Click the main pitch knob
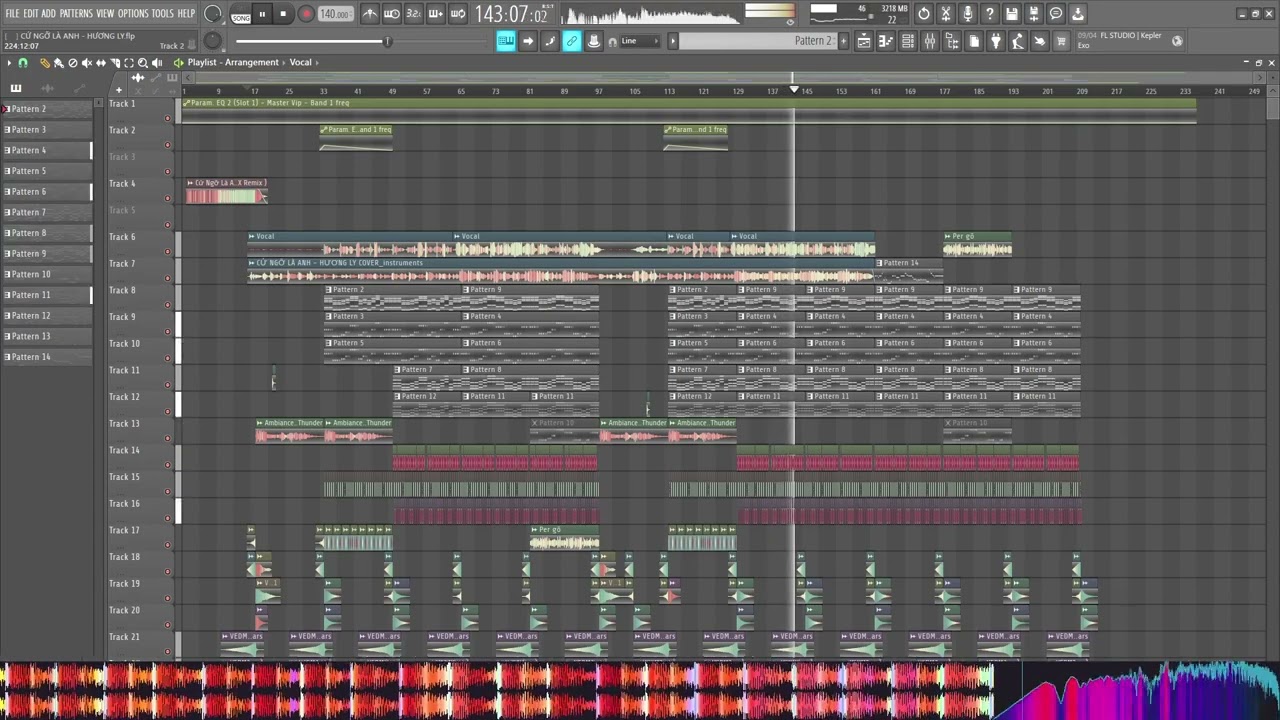The image size is (1280, 720). (212, 41)
